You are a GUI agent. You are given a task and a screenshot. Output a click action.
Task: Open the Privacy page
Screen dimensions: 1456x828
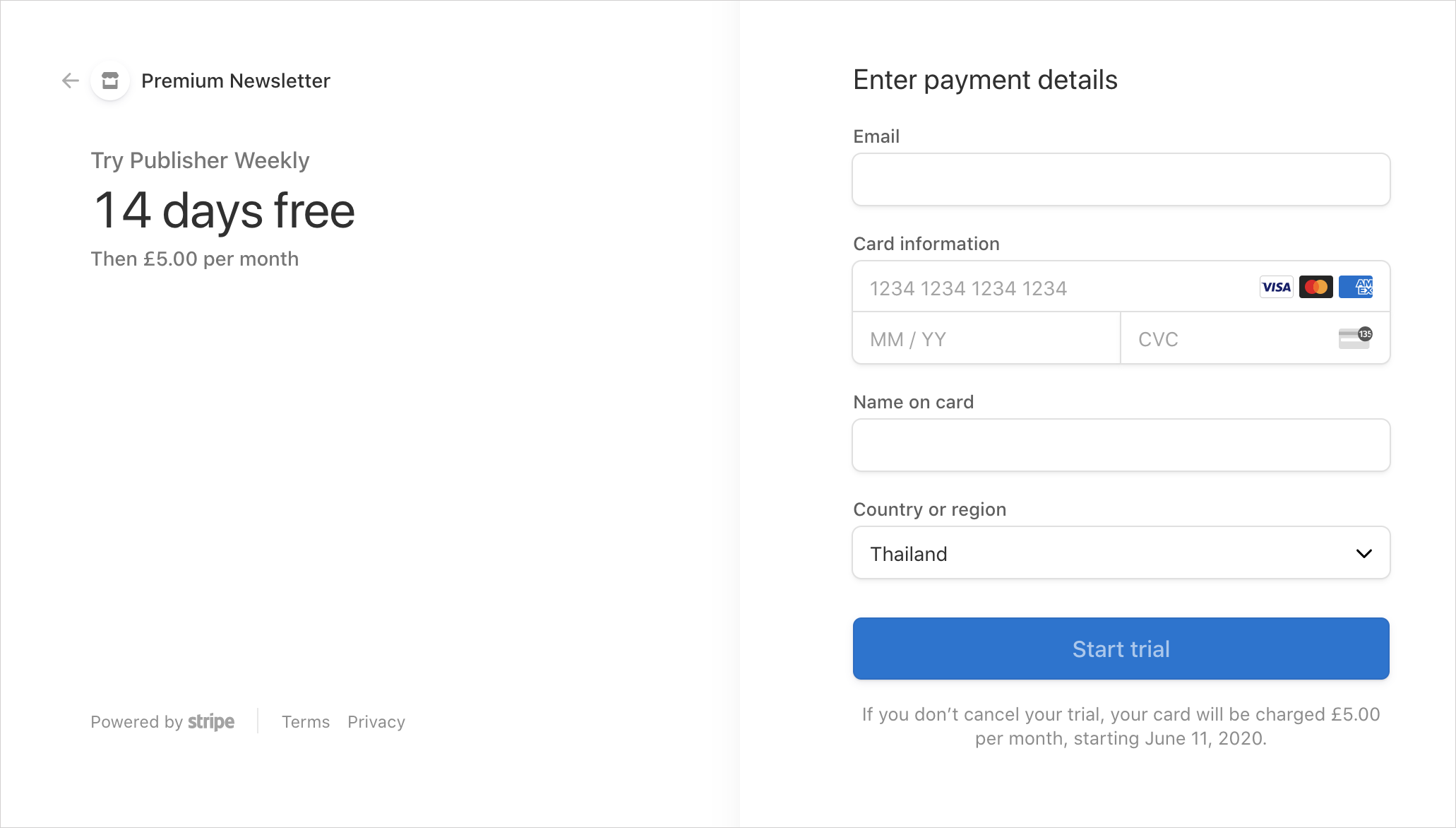(376, 722)
